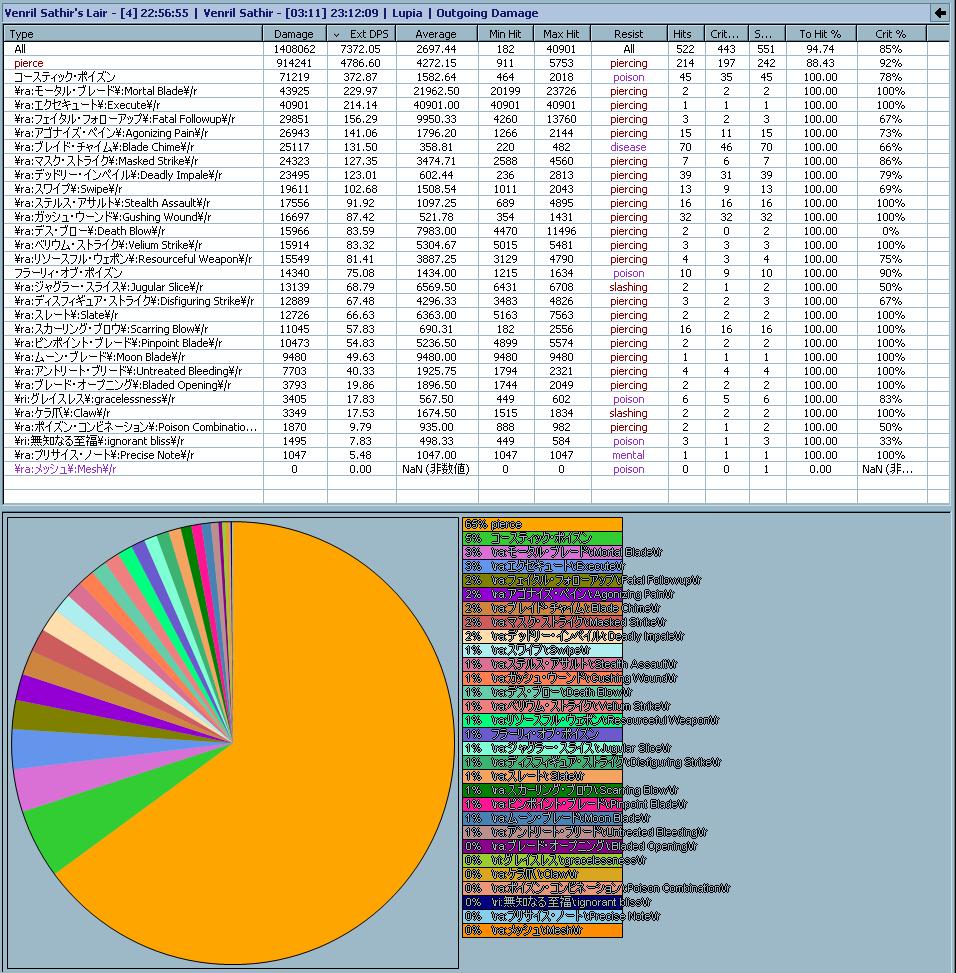The width and height of the screenshot is (956, 973).
Task: Click the olive Fatal Followup legend entry
Action: [542, 581]
